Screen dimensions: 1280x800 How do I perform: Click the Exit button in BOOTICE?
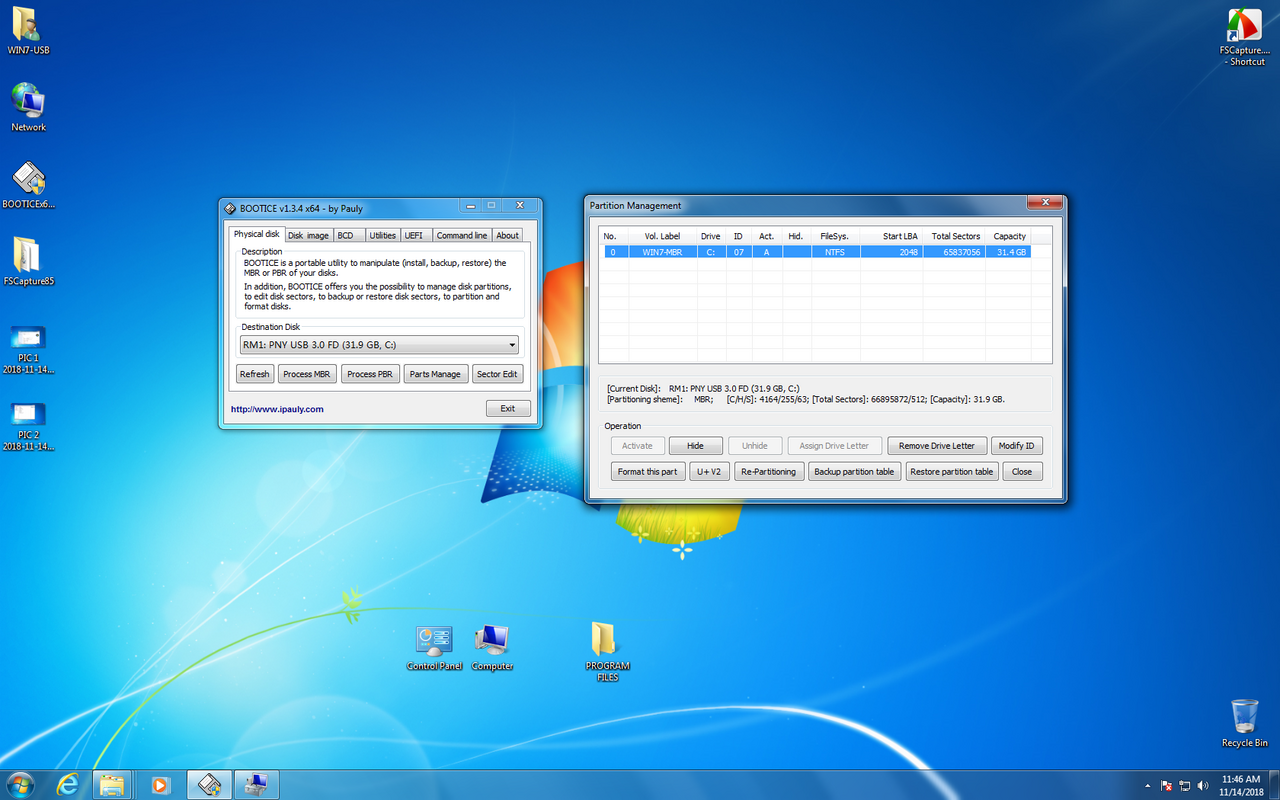(x=508, y=408)
